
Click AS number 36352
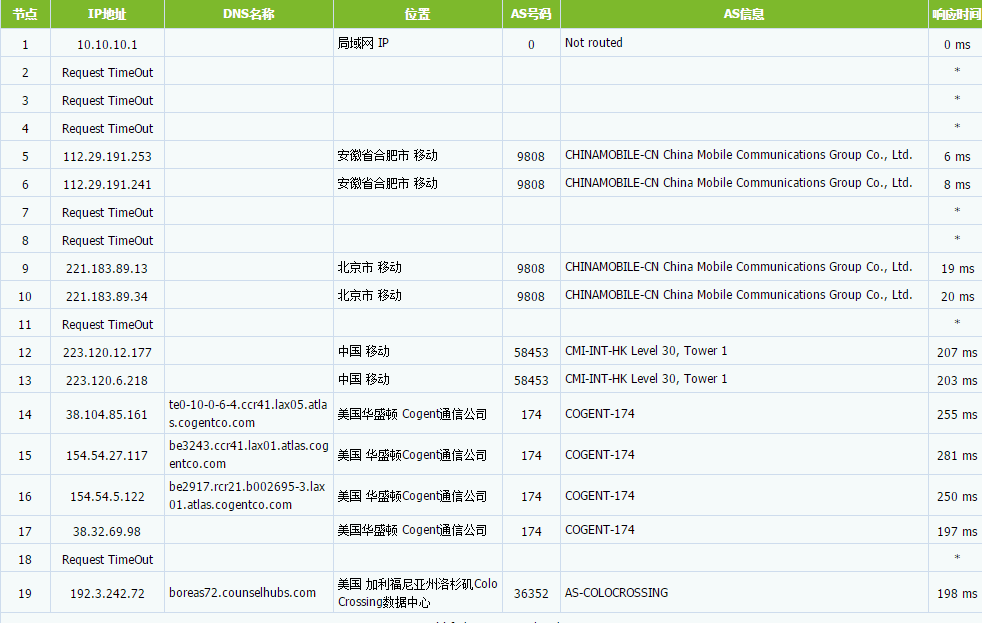click(531, 594)
